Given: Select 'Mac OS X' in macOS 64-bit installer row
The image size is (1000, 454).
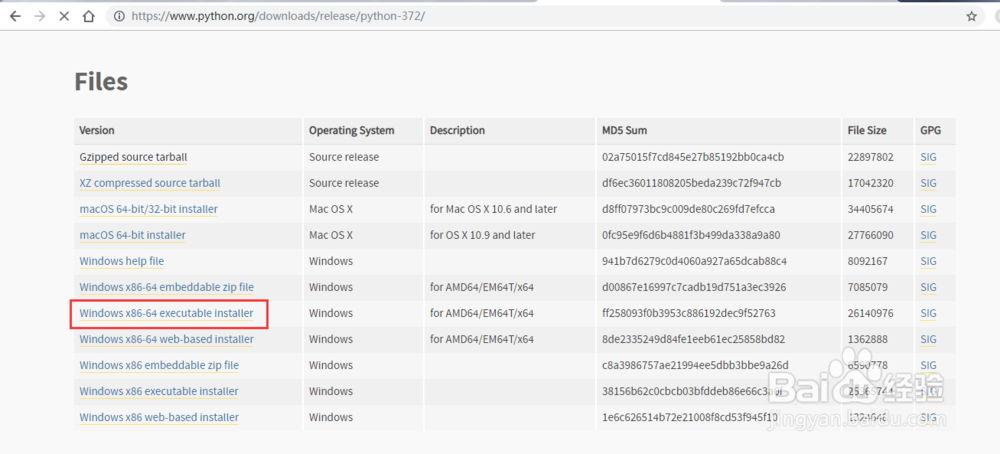Looking at the screenshot, I should click(x=331, y=235).
